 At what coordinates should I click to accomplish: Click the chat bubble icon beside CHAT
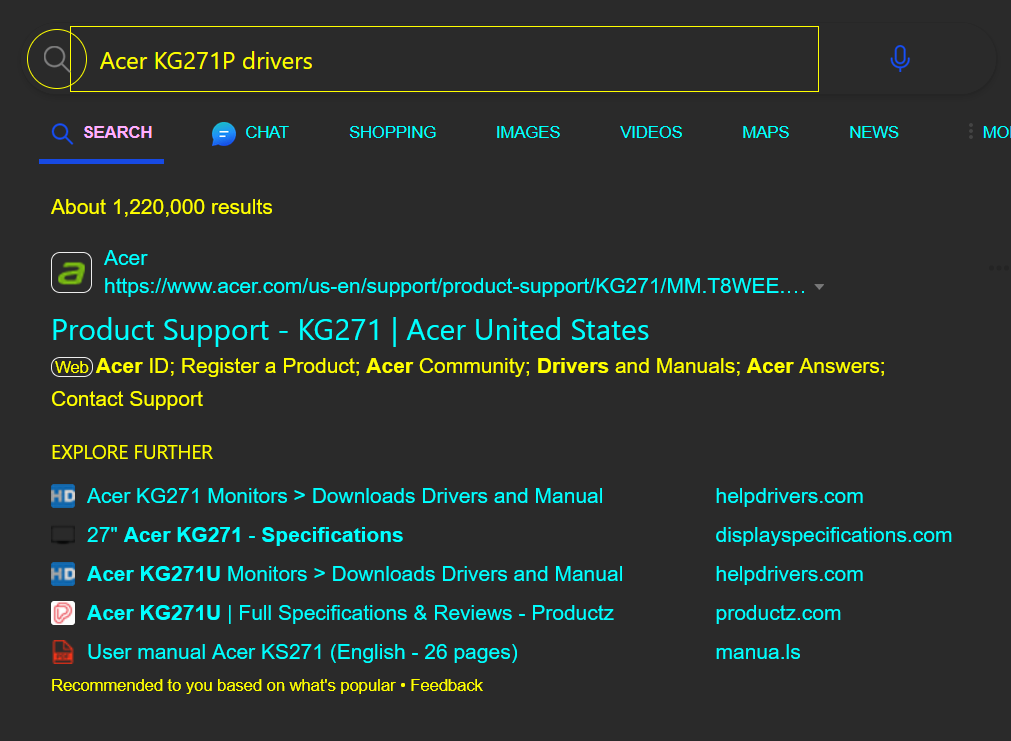[222, 131]
